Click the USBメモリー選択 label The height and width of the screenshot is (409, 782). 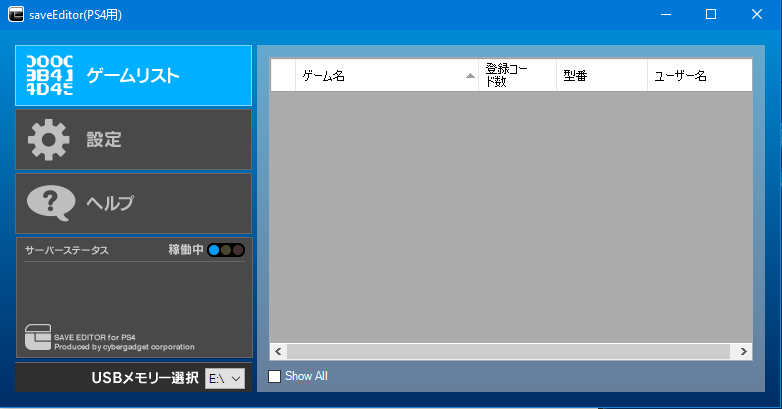[145, 378]
